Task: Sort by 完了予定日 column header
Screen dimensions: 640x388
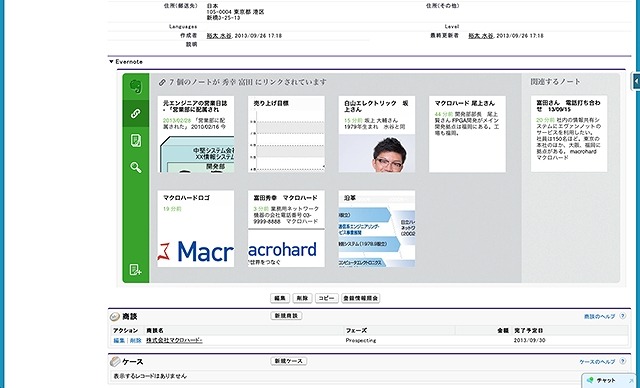Action: 528,330
